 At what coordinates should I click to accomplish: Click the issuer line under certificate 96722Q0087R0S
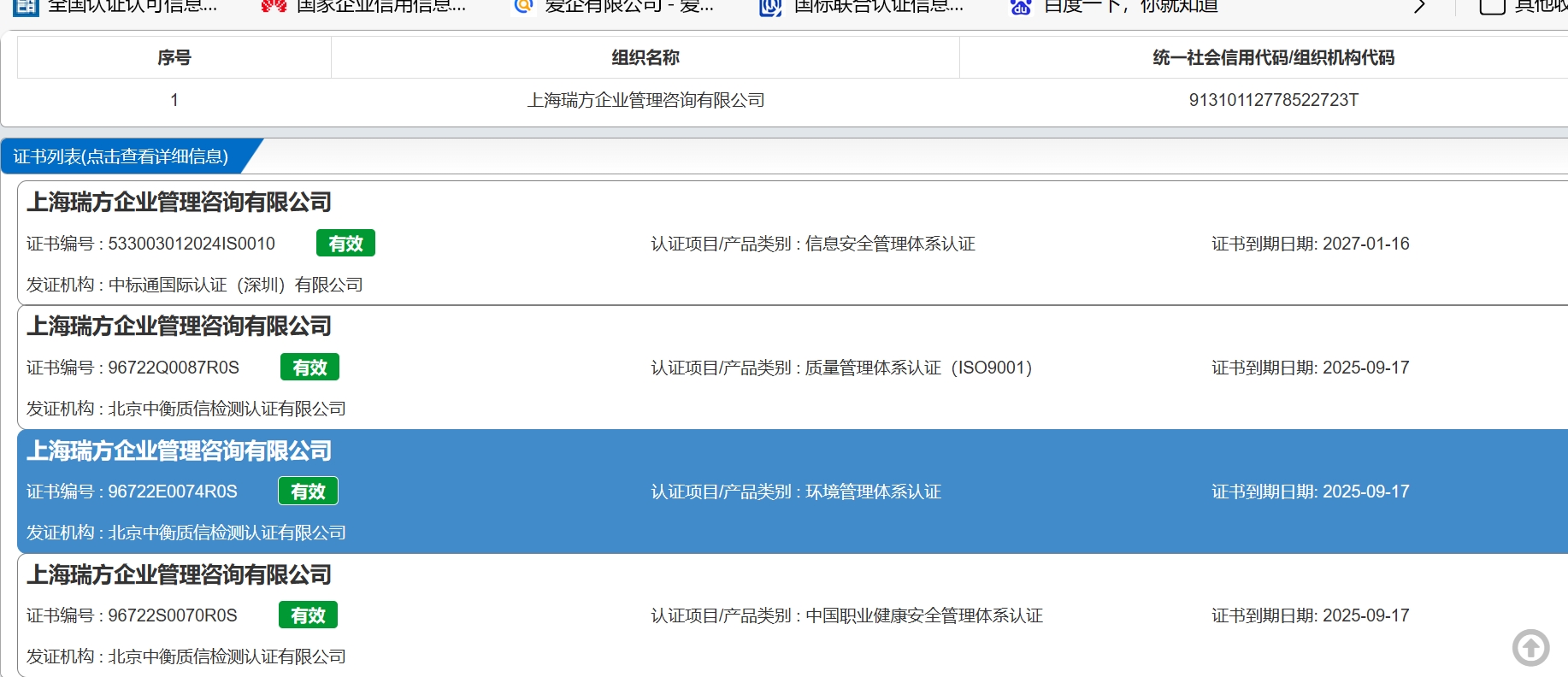(186, 409)
